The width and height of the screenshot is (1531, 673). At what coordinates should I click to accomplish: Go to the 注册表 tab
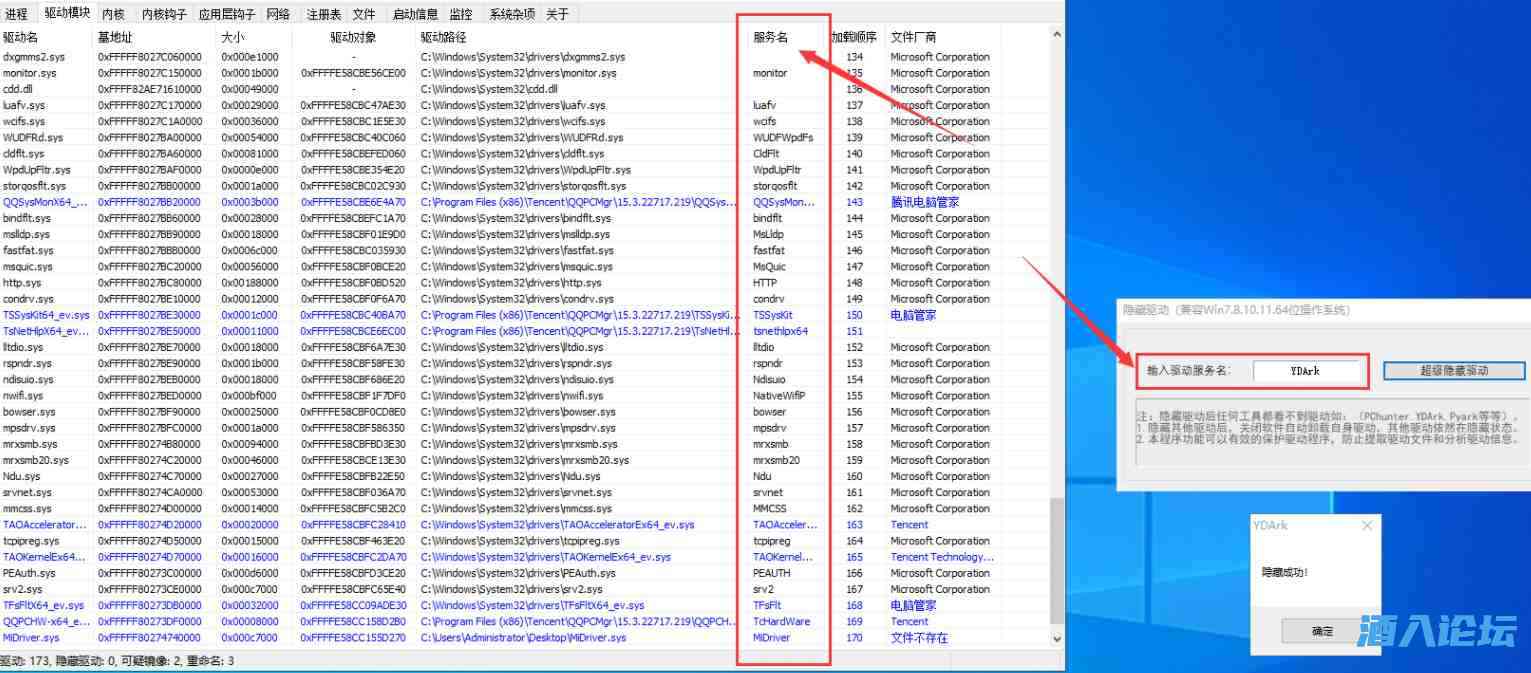(324, 14)
